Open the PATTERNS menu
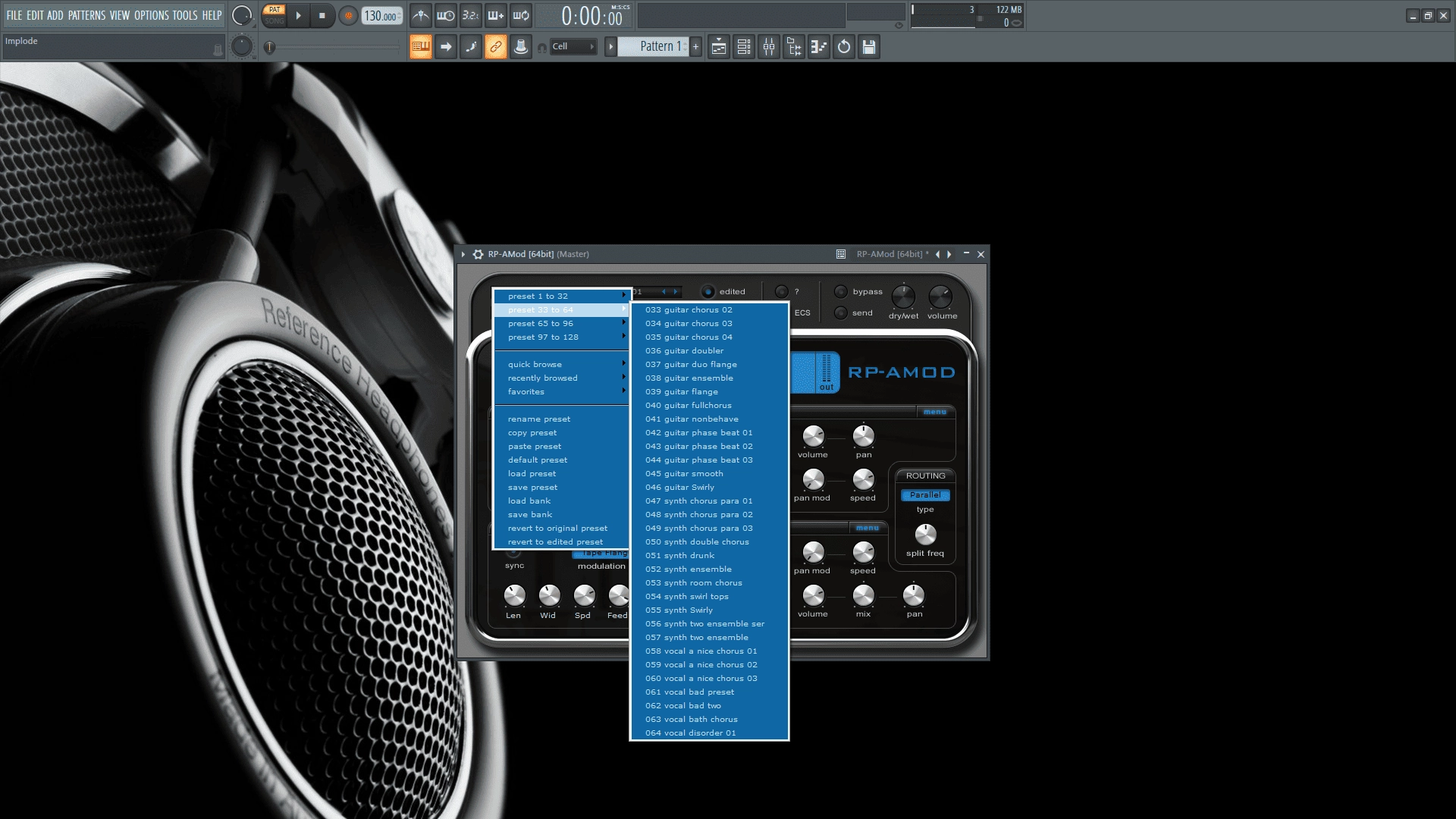1456x819 pixels. pyautogui.click(x=86, y=15)
